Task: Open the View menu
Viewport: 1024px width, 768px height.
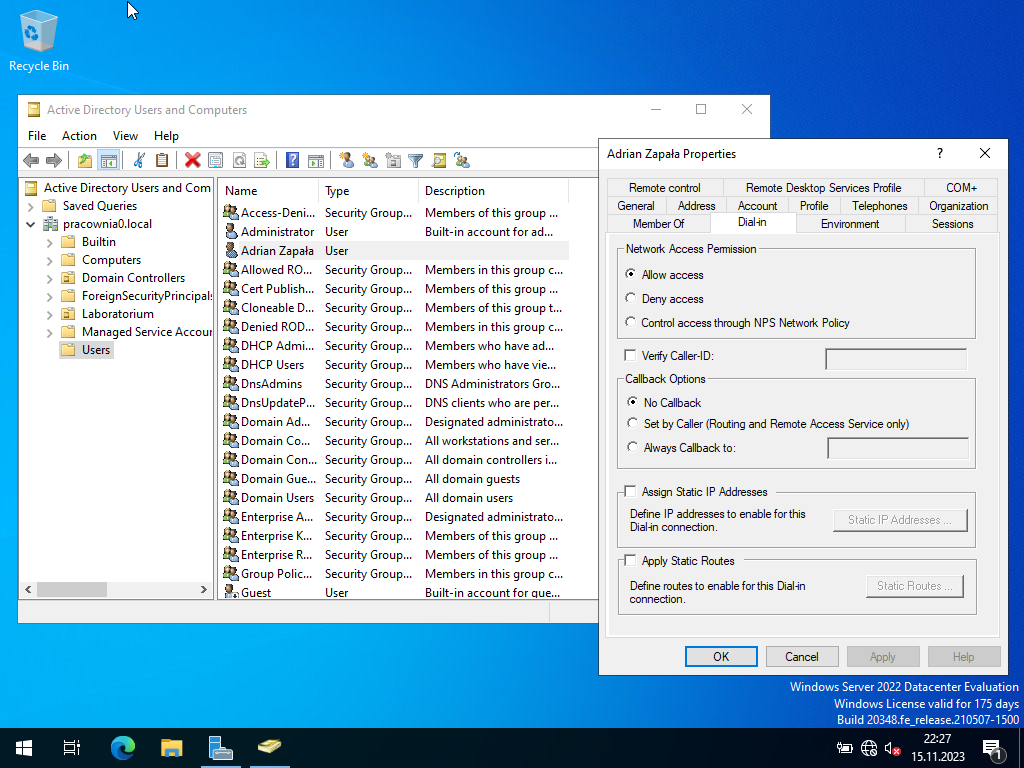Action: coord(125,136)
